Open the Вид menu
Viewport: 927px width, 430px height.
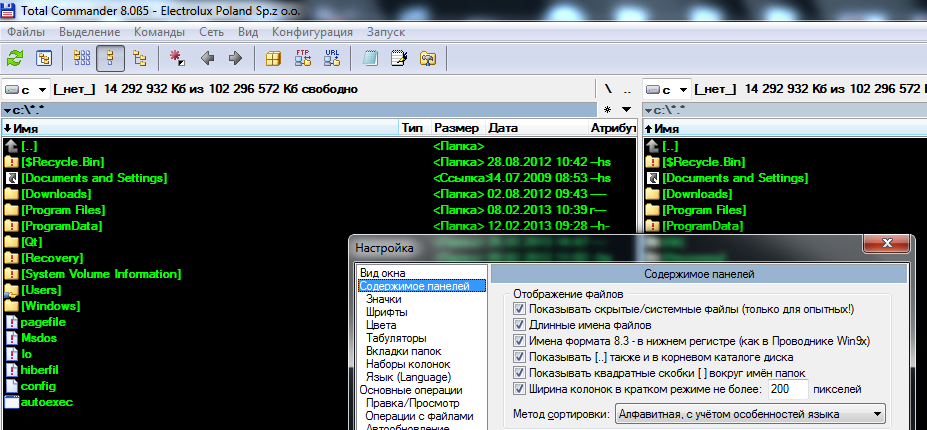pyautogui.click(x=248, y=32)
